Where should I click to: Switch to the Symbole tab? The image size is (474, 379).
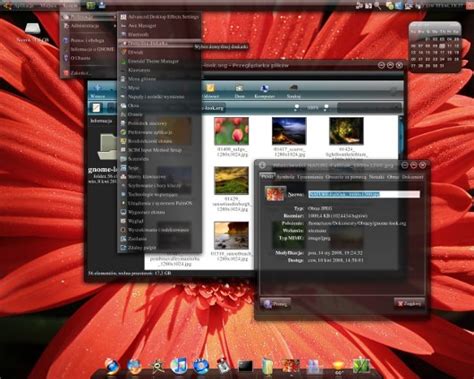click(286, 177)
